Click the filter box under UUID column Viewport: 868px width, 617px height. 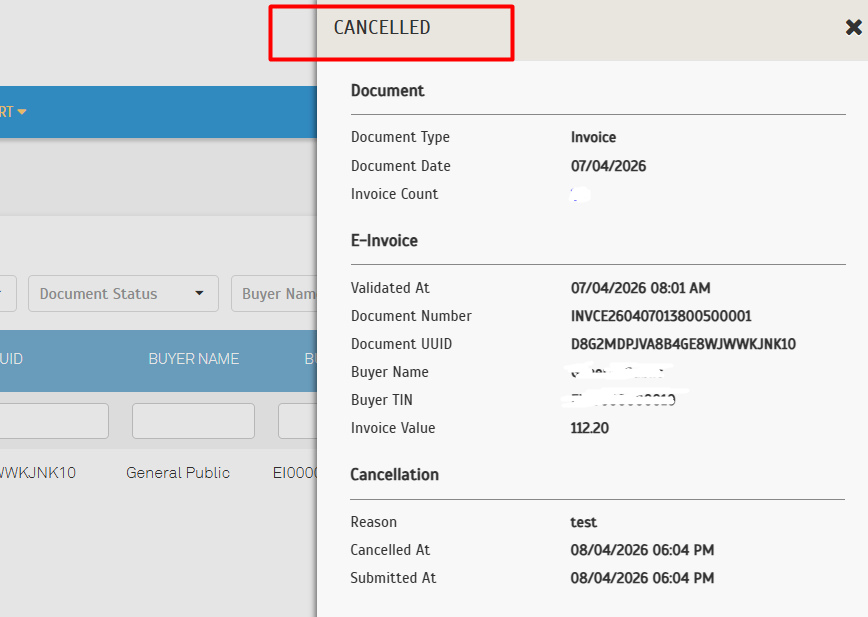[52, 421]
